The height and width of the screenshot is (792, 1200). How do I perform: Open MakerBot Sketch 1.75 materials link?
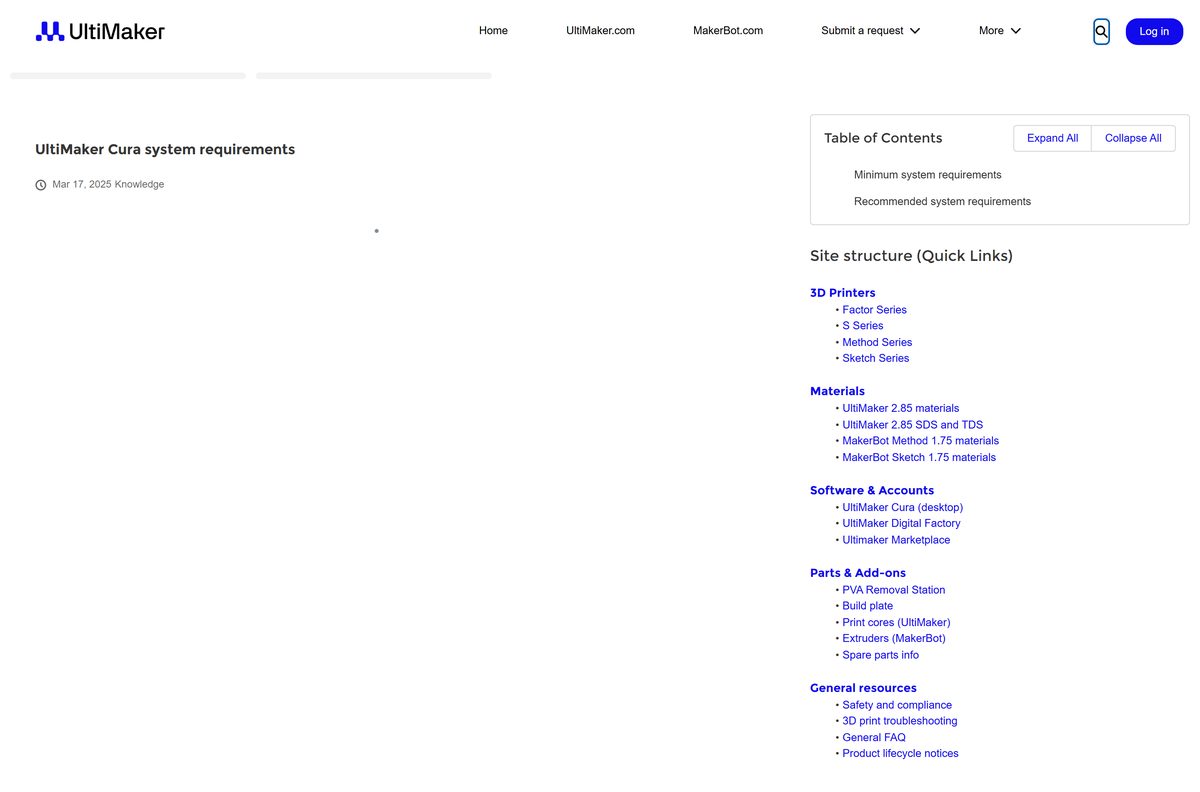[x=919, y=457]
